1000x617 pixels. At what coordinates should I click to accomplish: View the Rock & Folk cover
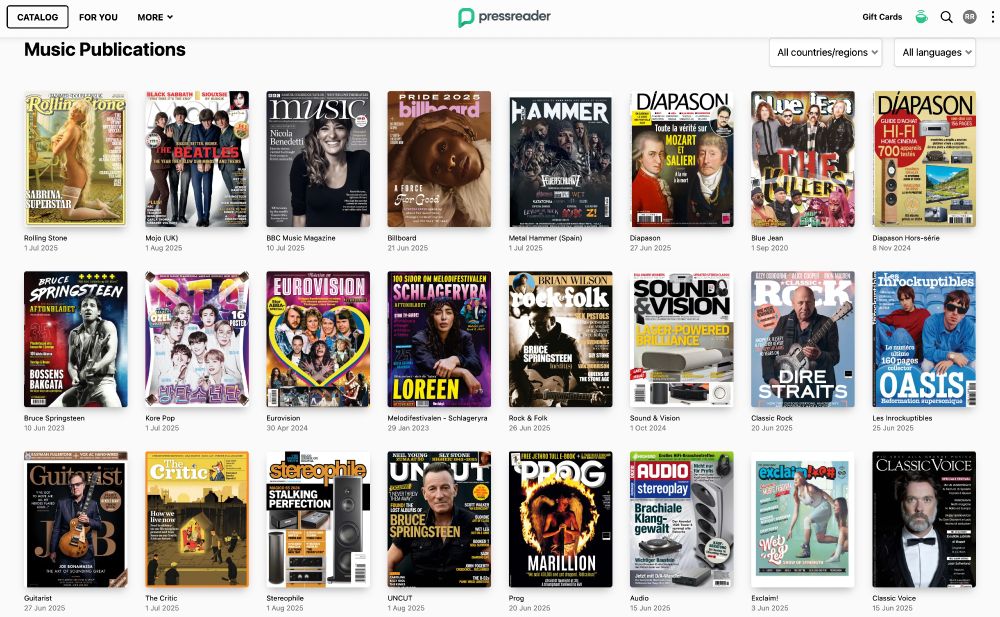pos(561,339)
